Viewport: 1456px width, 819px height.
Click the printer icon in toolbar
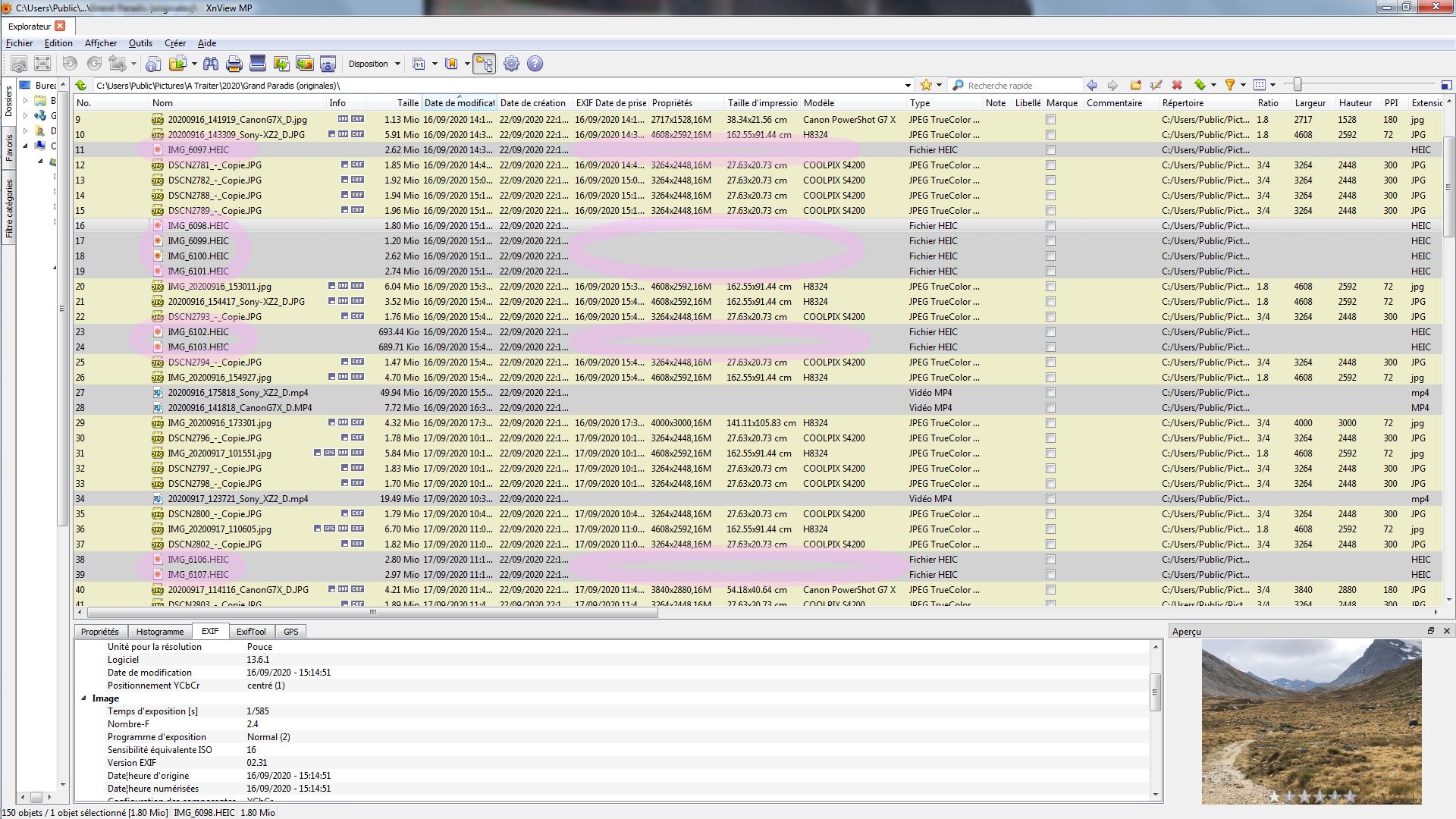point(234,64)
